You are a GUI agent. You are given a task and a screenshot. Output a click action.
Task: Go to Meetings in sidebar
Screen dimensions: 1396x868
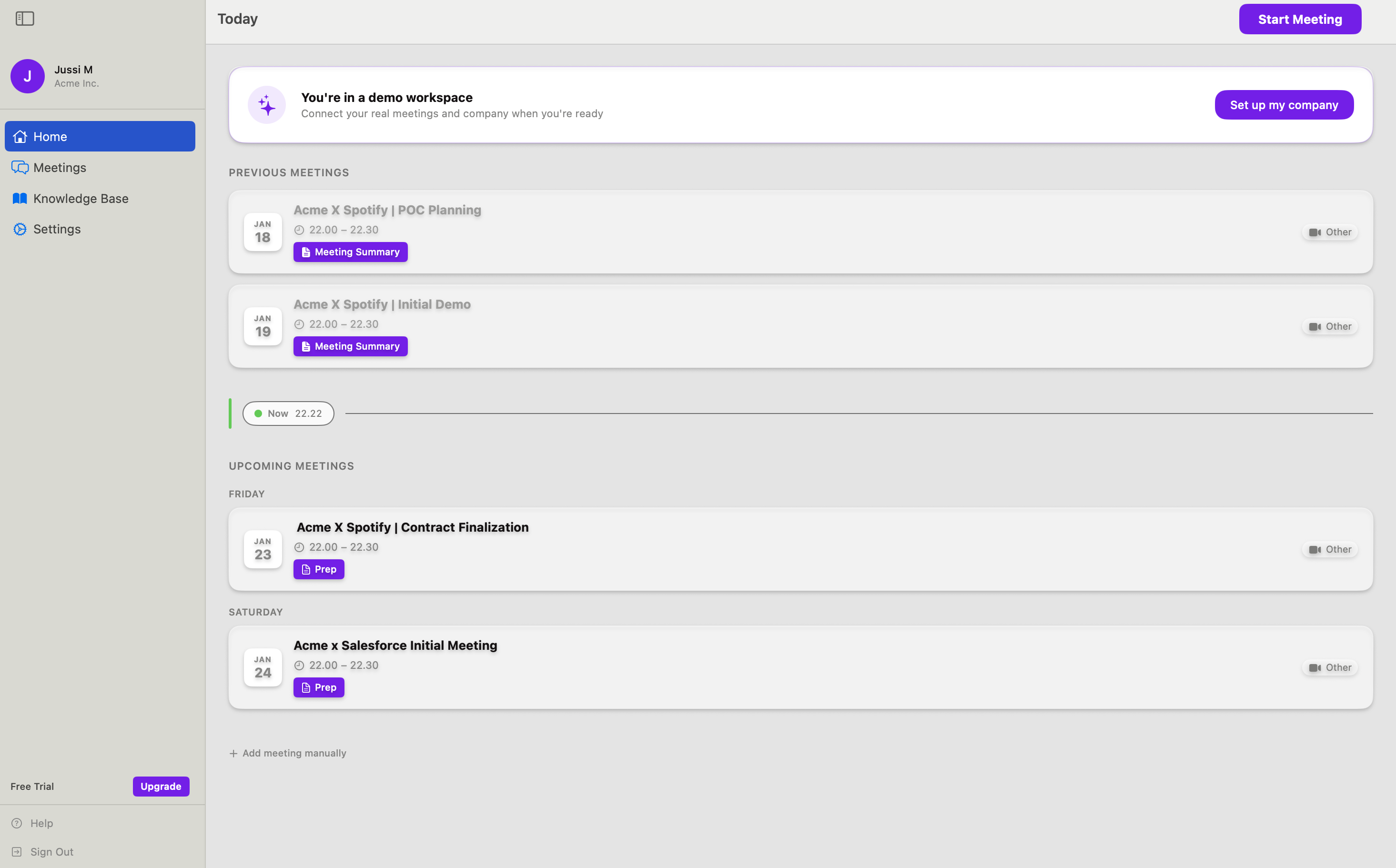[x=60, y=168]
